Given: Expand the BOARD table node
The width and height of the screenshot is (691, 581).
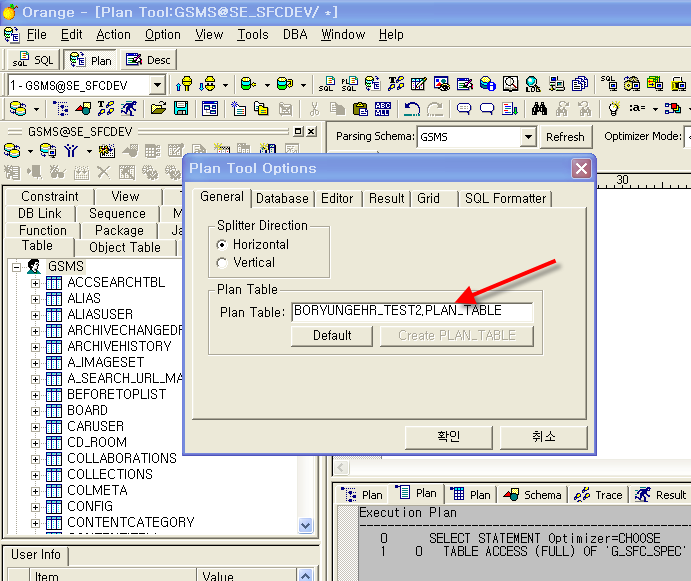Looking at the screenshot, I should (35, 411).
